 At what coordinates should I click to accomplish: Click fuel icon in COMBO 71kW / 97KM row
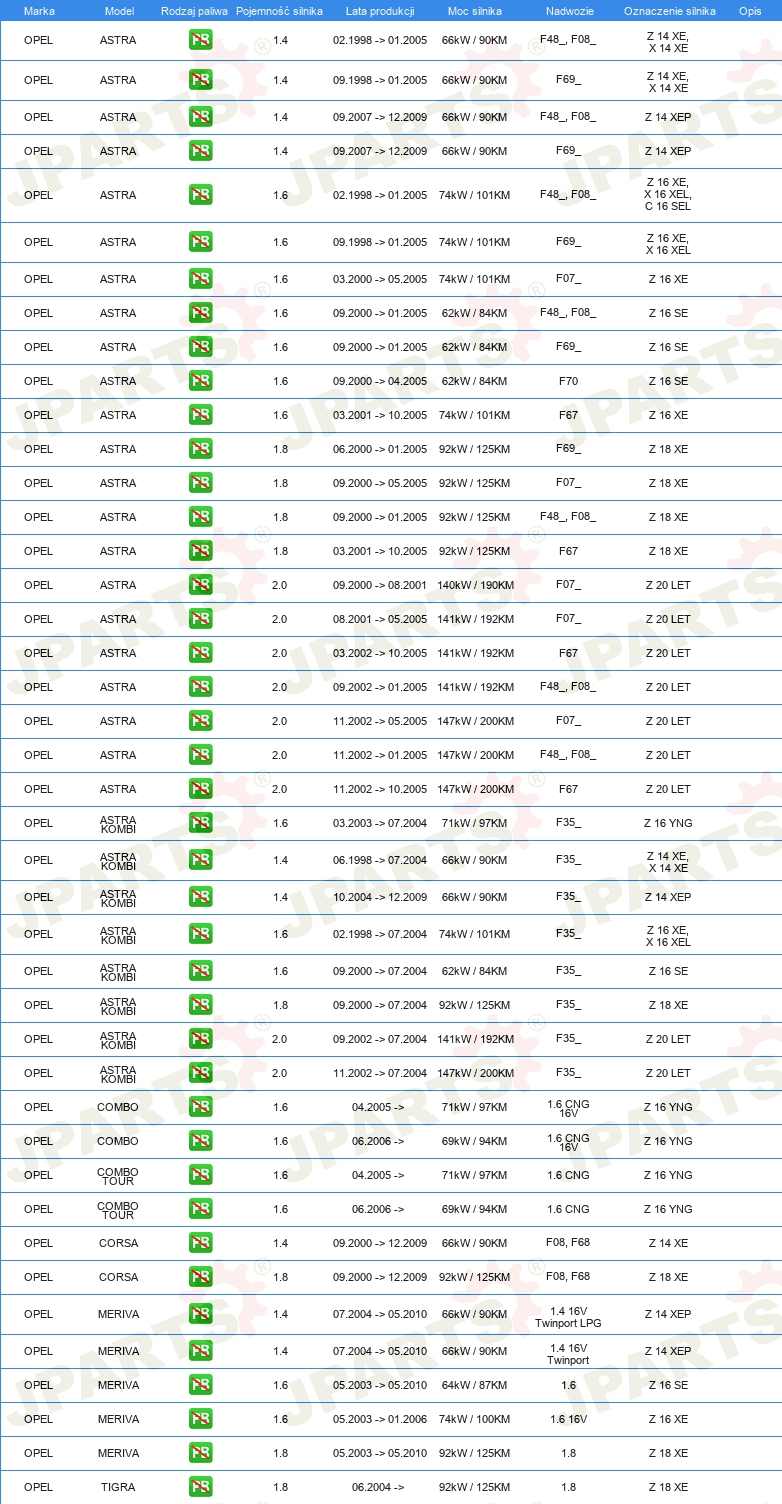click(x=200, y=1107)
